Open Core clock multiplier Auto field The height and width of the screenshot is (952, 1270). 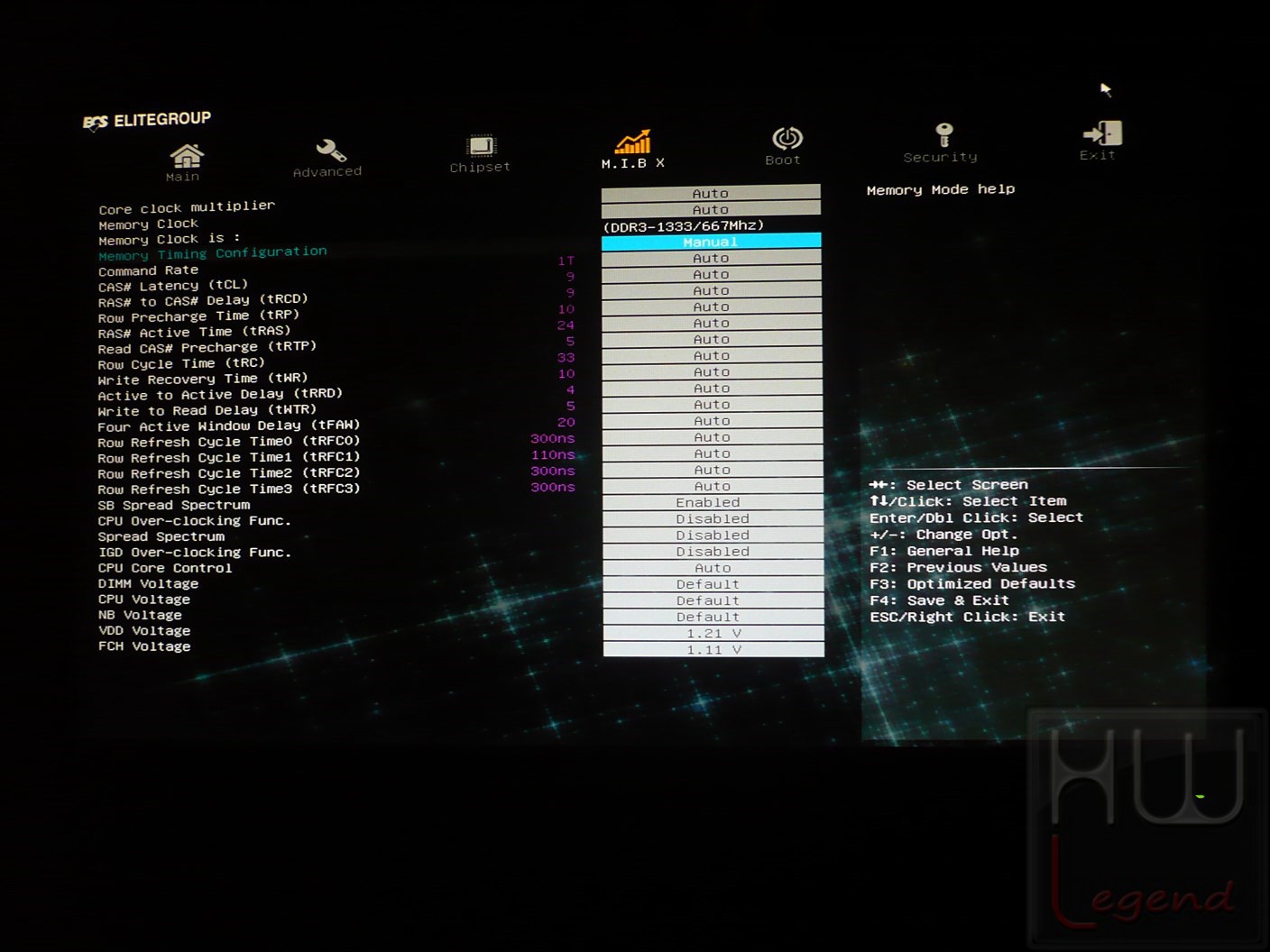click(x=711, y=193)
